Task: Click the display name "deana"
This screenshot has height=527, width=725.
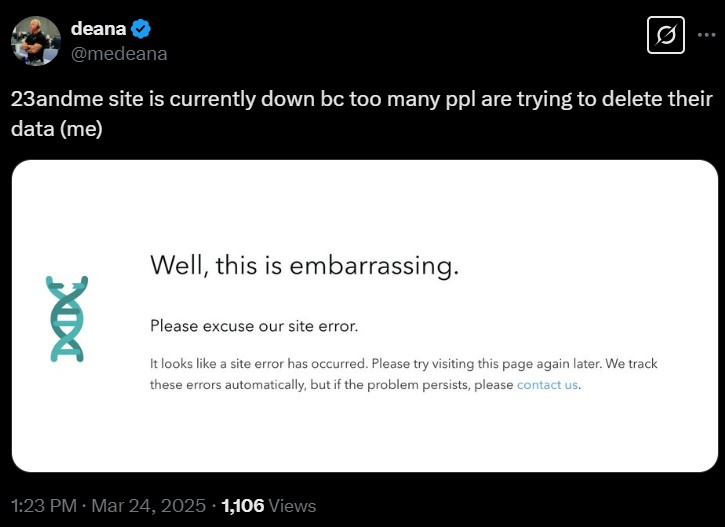Action: tap(98, 29)
